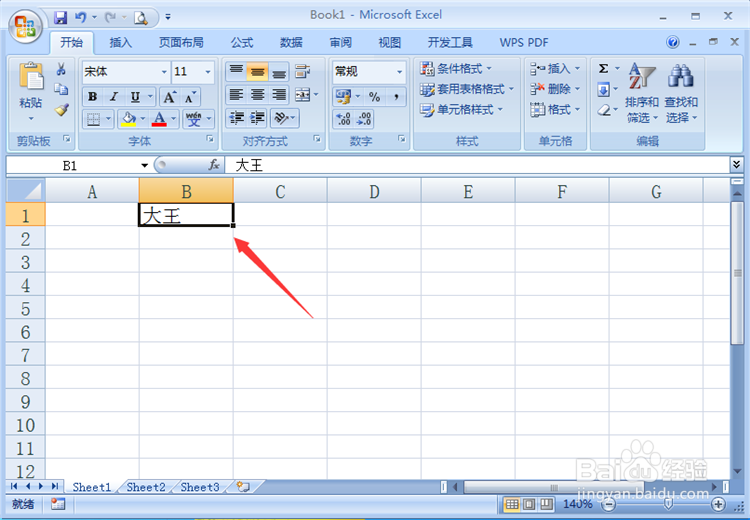The height and width of the screenshot is (520, 750).
Task: Show phonetic guide wén icon
Action: [194, 119]
